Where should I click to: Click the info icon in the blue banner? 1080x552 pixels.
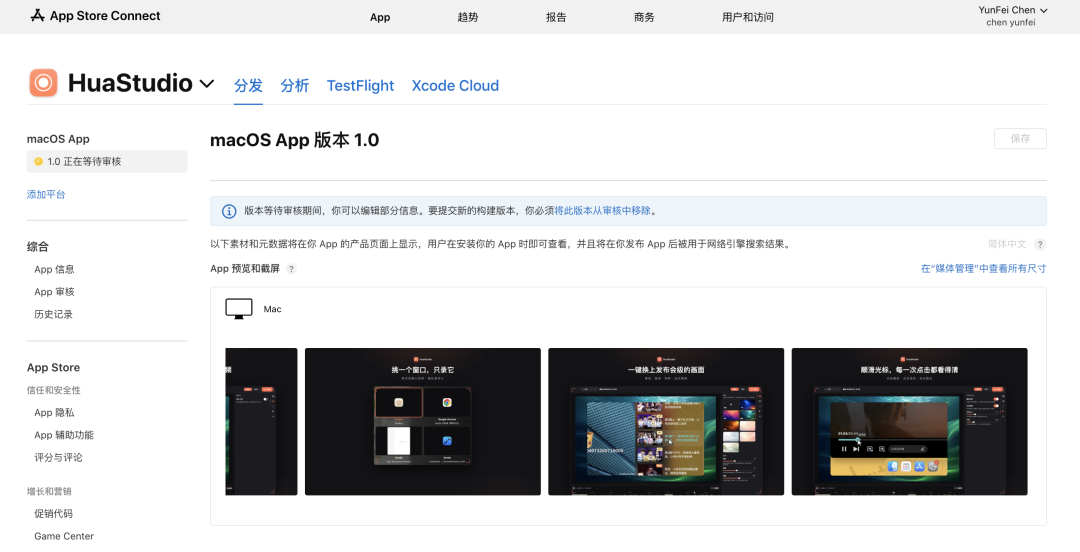[x=229, y=211]
